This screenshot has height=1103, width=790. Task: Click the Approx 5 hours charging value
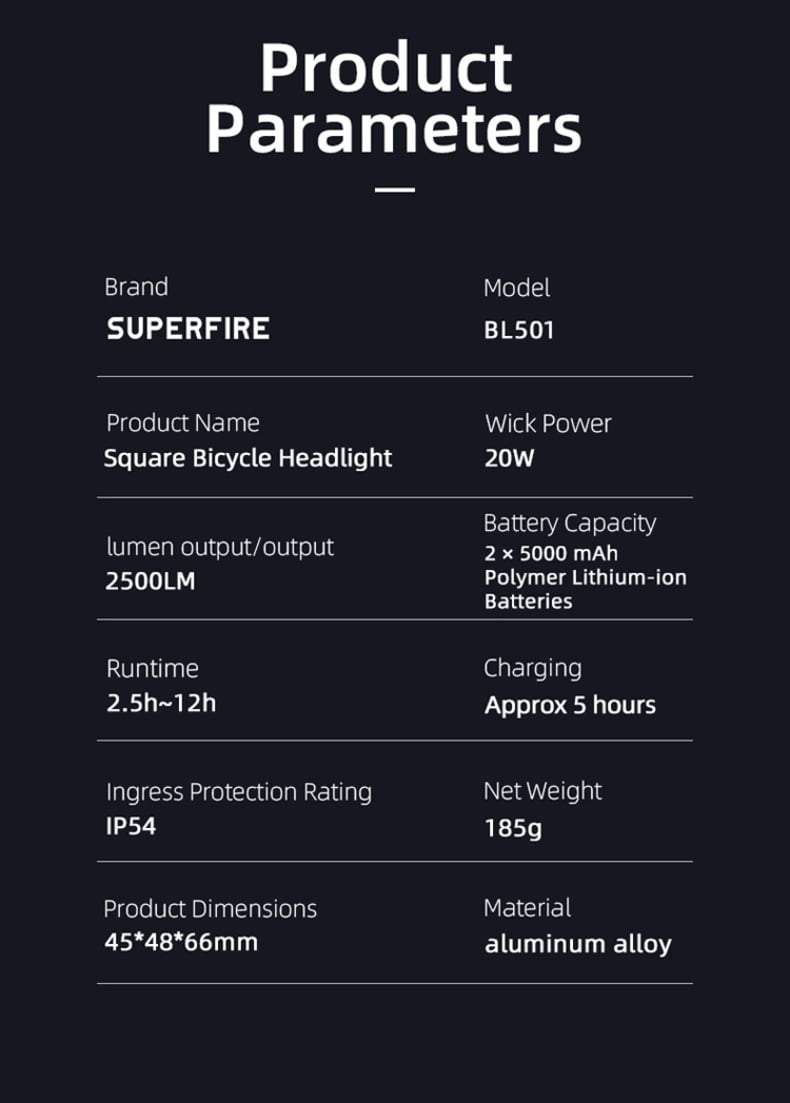pos(570,705)
